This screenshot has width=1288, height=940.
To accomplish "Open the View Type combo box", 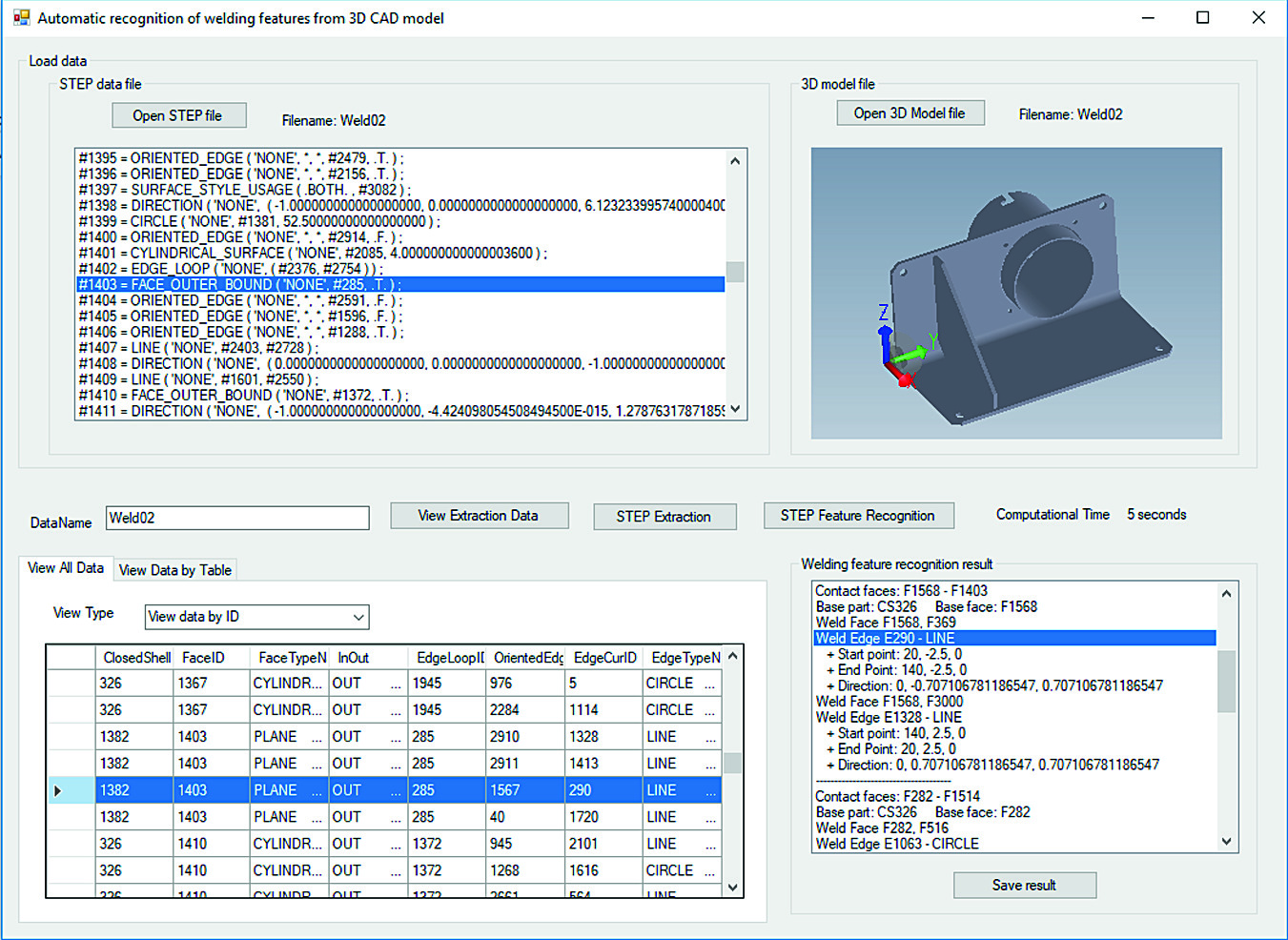I will pos(257,617).
